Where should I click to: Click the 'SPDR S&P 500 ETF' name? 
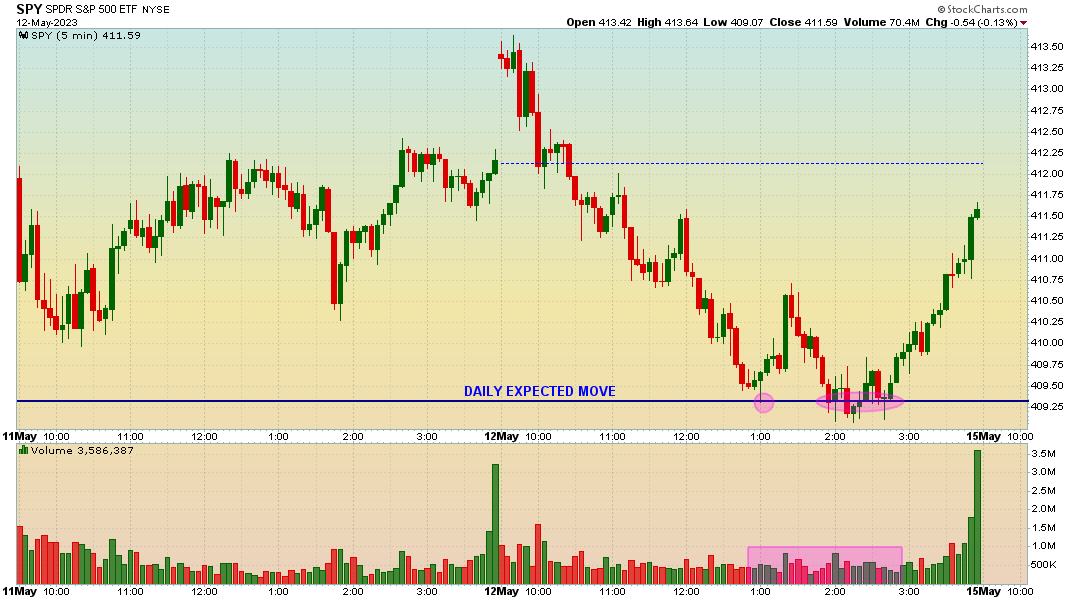tap(92, 10)
